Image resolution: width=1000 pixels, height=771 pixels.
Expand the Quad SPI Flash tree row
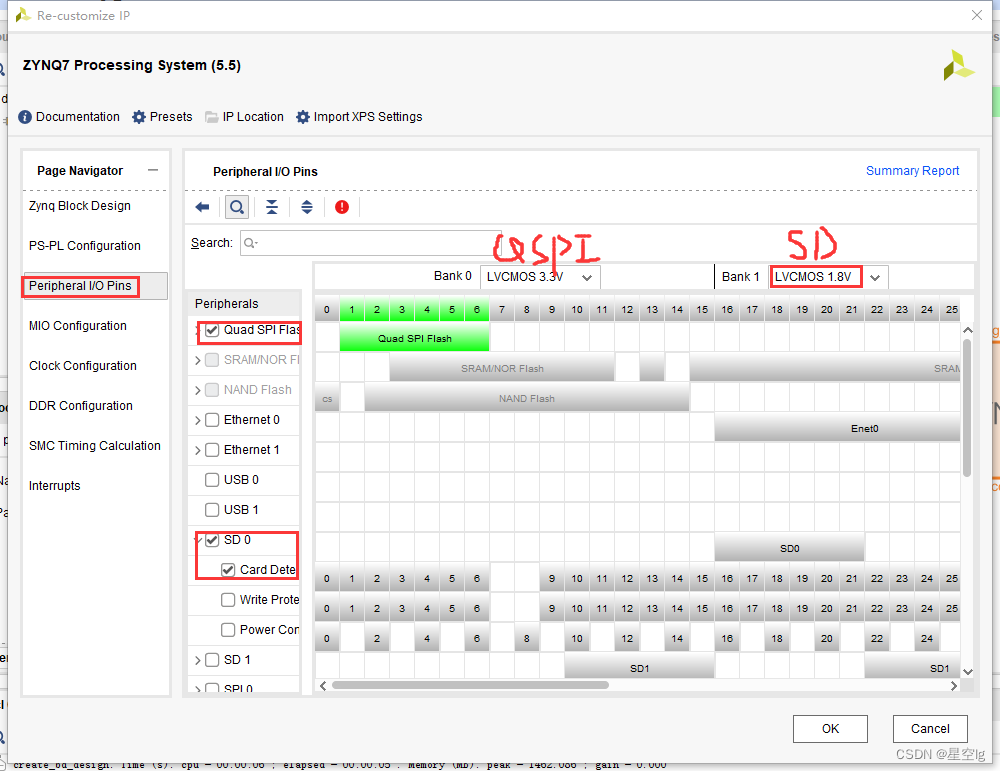pos(197,330)
